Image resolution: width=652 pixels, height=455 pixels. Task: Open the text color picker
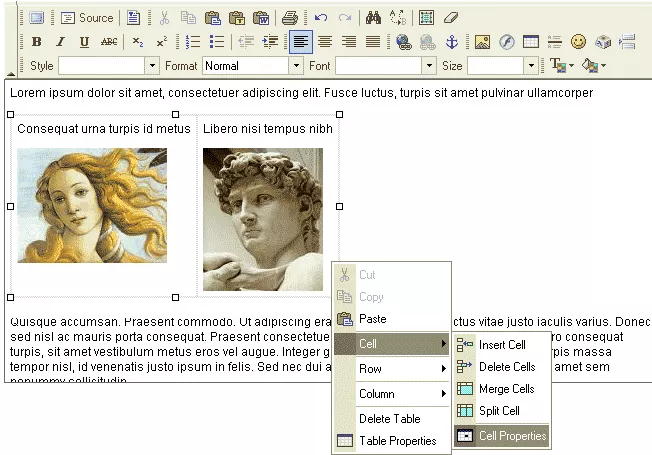coord(562,65)
